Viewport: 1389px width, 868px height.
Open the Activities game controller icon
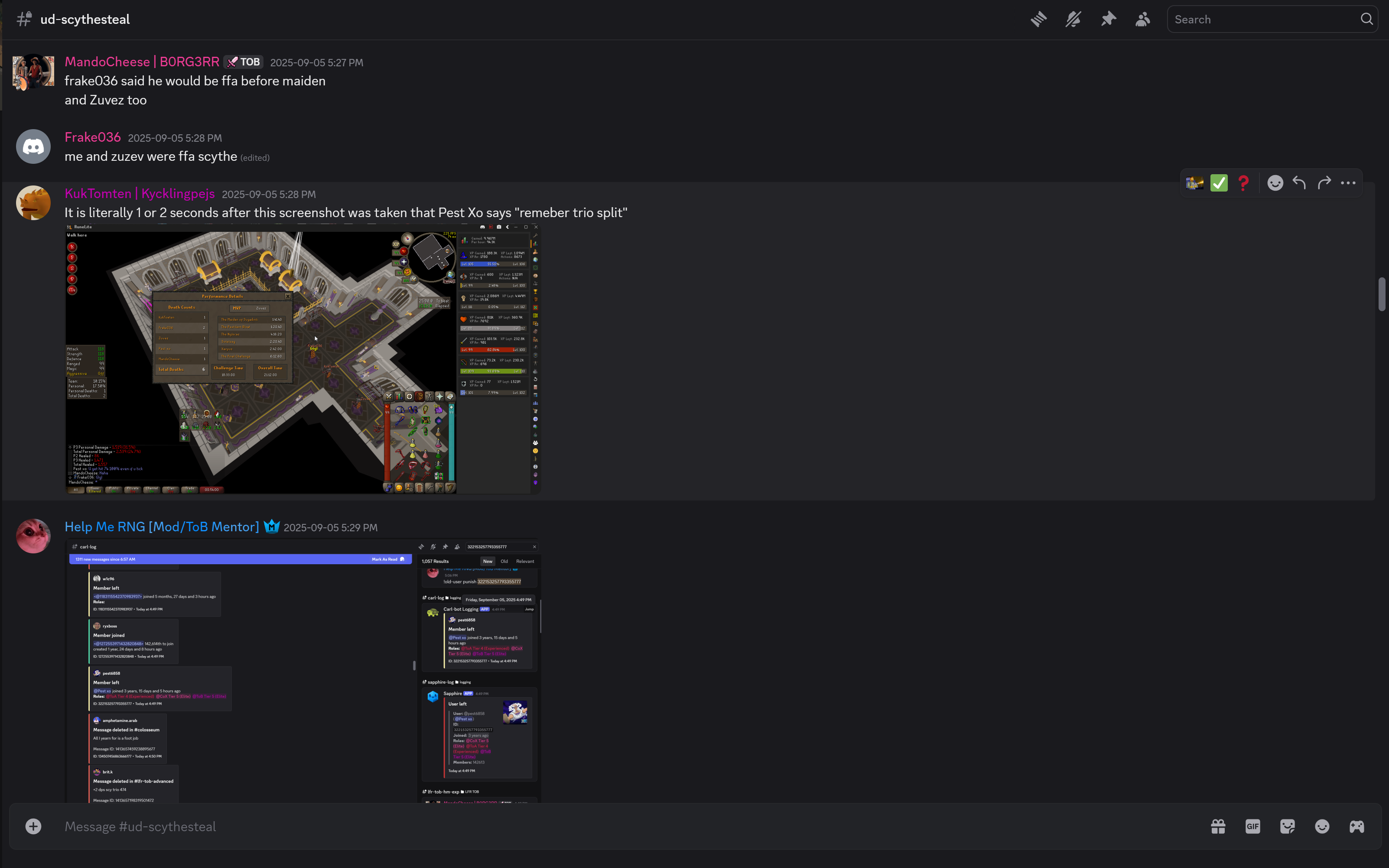coord(1357,827)
